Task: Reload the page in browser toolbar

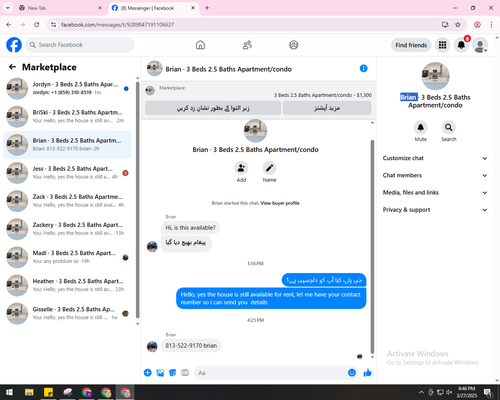Action: [x=37, y=25]
